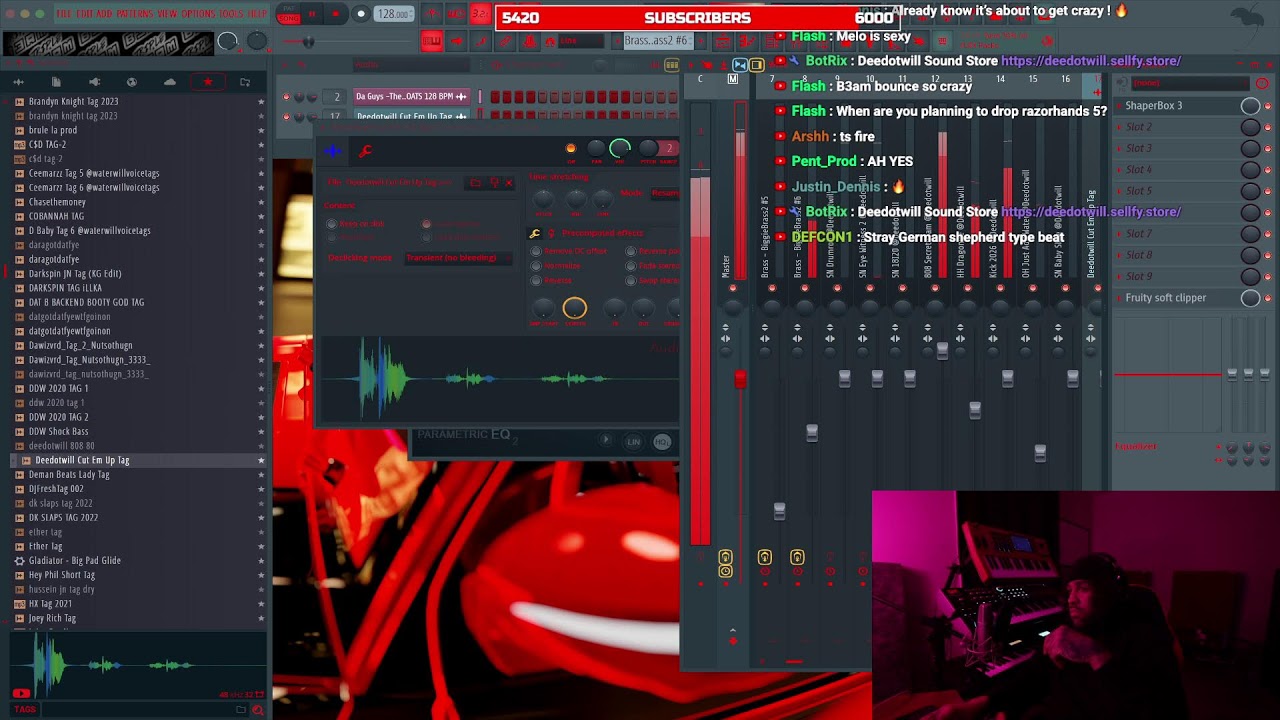Screen dimensions: 1280x720
Task: Click the search icon at browser bottom
Action: (258, 709)
